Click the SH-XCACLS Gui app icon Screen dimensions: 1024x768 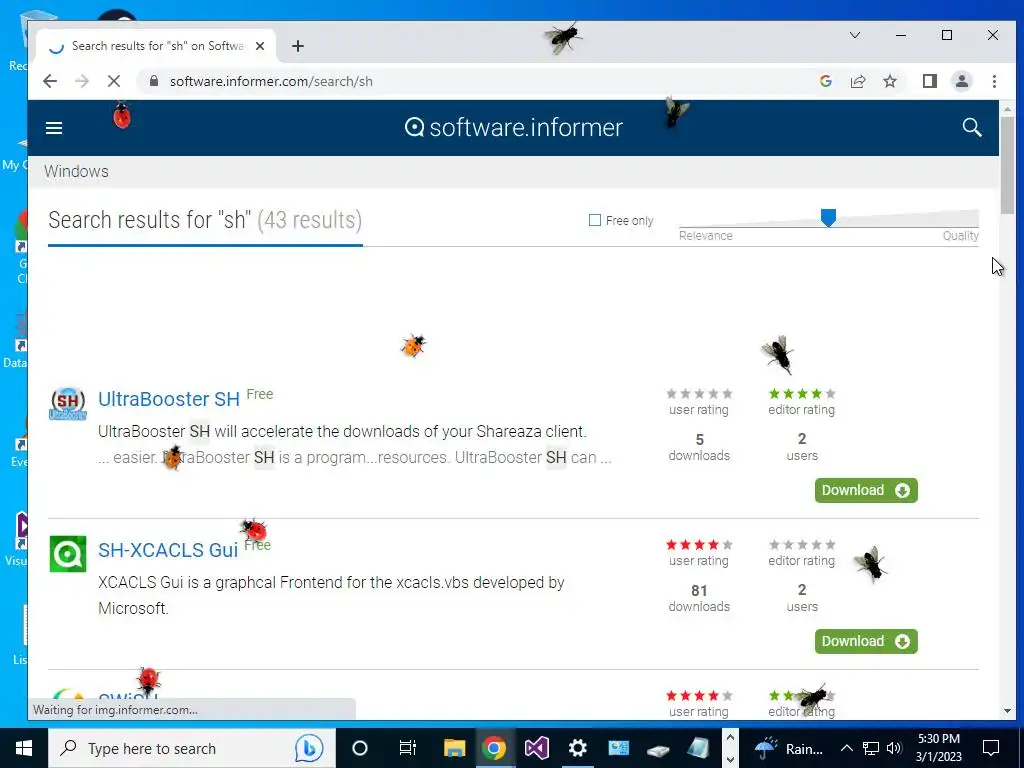(x=68, y=554)
